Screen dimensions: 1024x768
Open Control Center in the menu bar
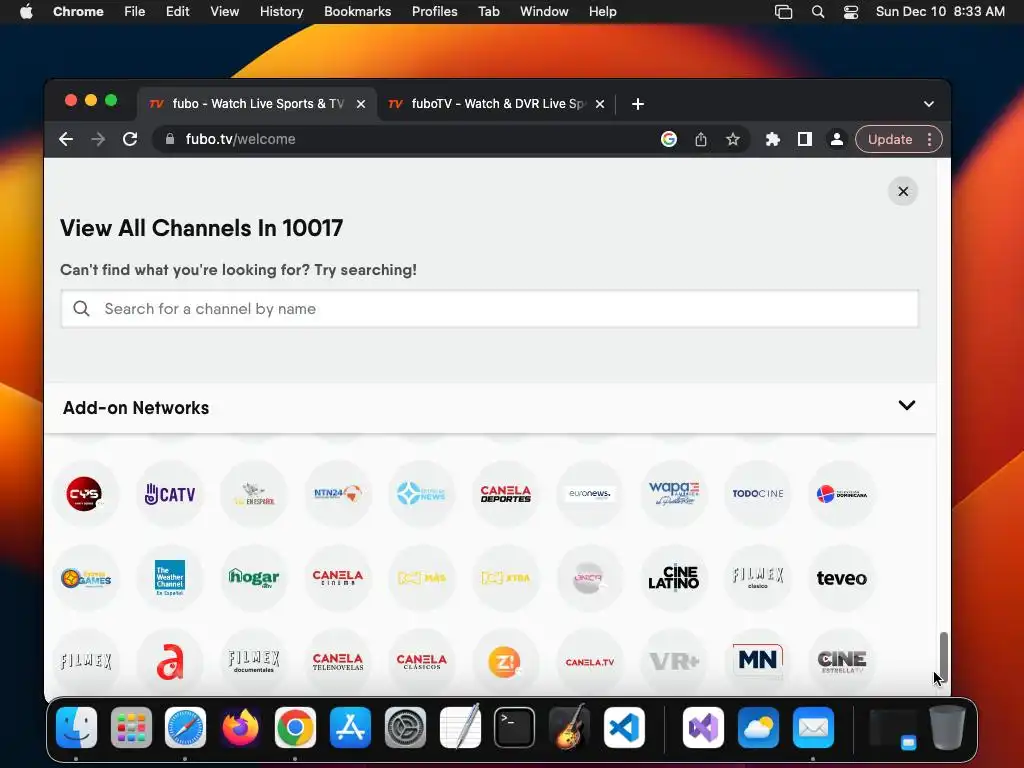tap(851, 12)
